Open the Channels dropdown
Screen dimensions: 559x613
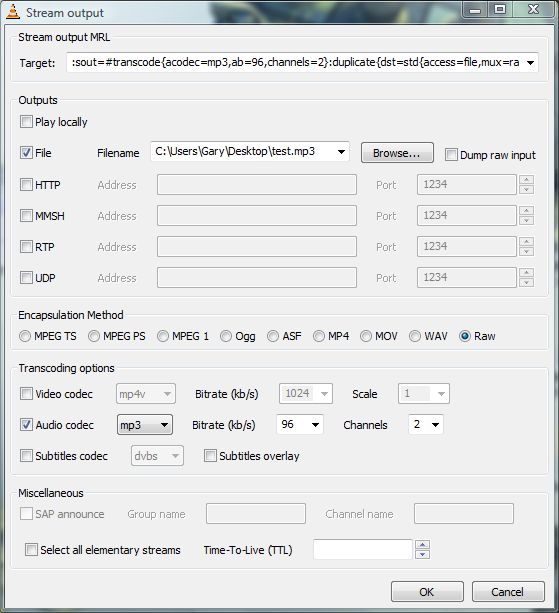[426, 424]
